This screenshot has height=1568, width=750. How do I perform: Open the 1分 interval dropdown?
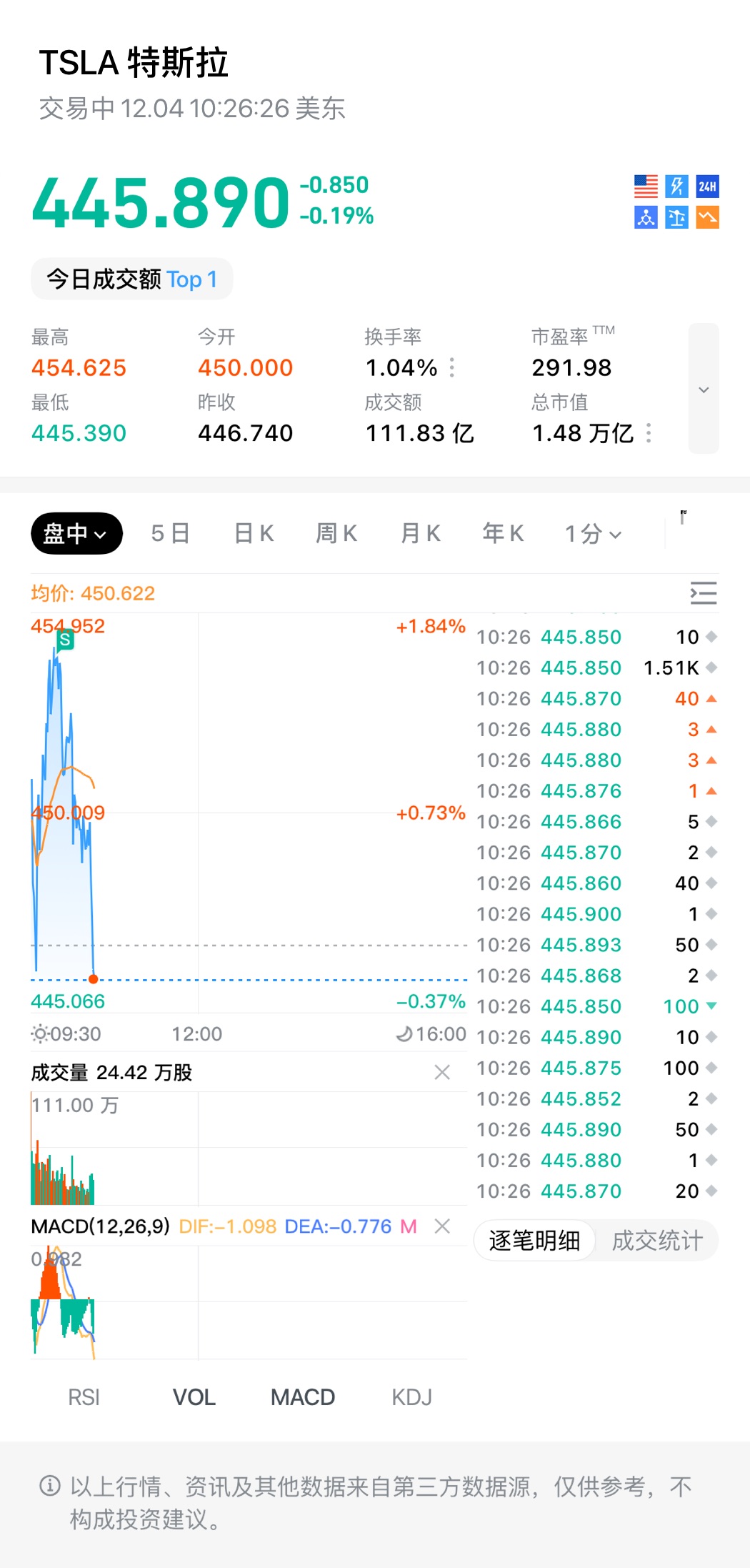pyautogui.click(x=593, y=533)
